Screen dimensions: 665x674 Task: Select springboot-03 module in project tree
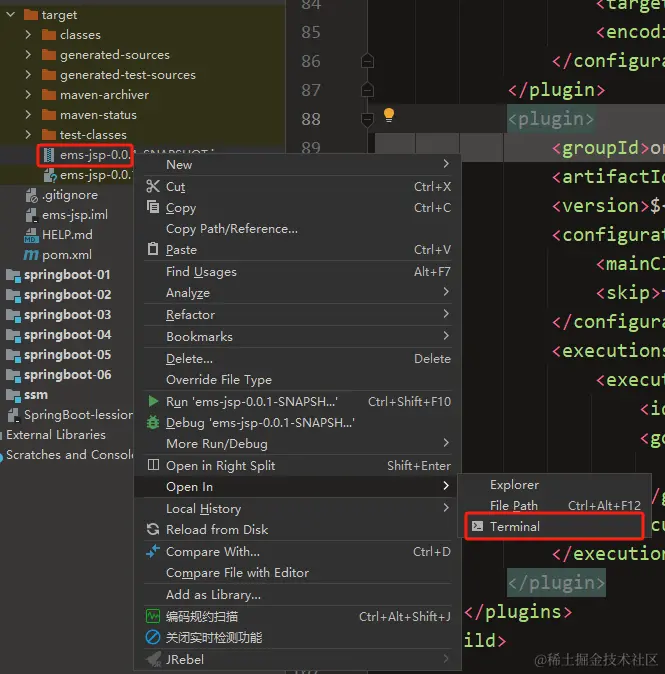click(x=67, y=315)
